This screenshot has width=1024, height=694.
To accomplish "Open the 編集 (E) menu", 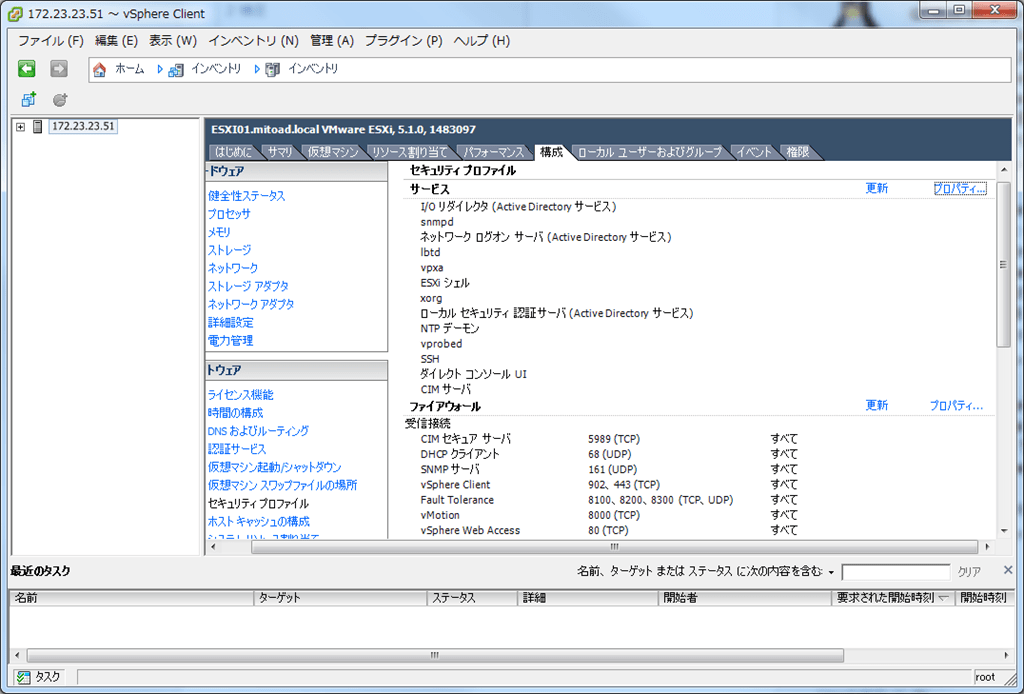I will [x=116, y=40].
